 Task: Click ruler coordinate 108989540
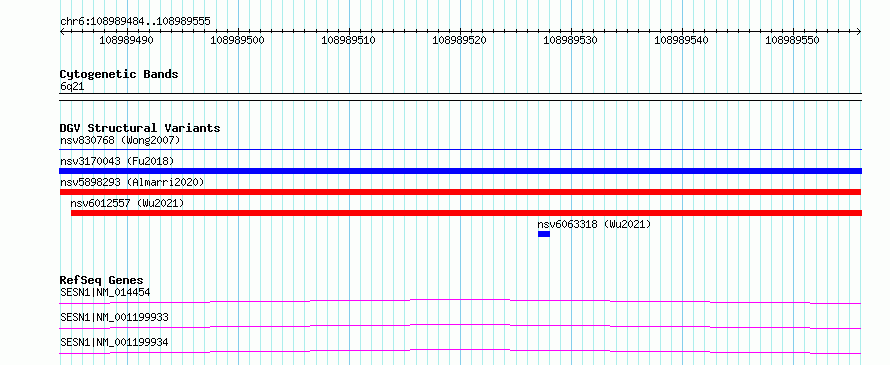pos(681,41)
